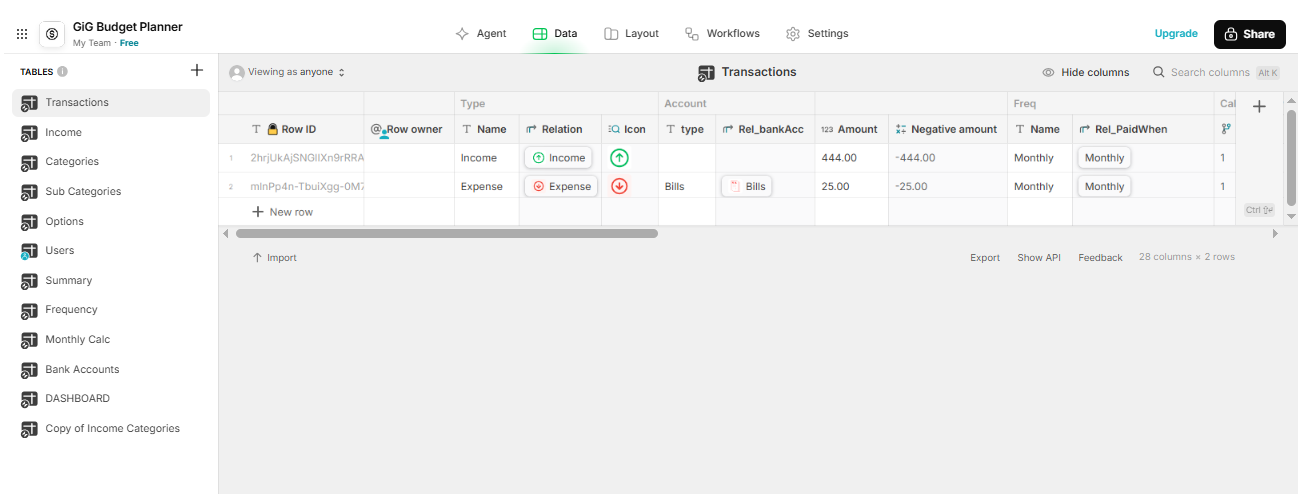
Task: Open the Users table
Action: tap(111, 250)
